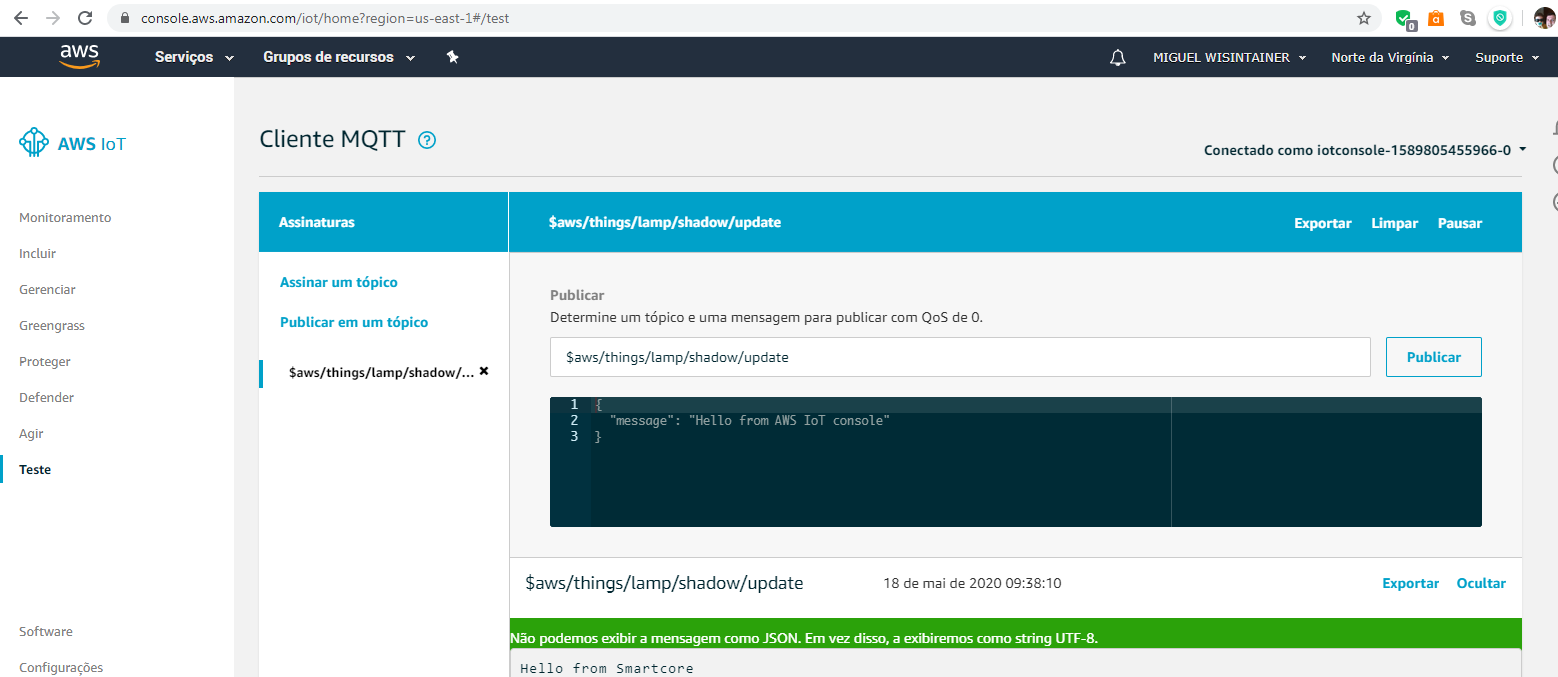
Task: Click Exportar in the blue header
Action: tap(1323, 224)
